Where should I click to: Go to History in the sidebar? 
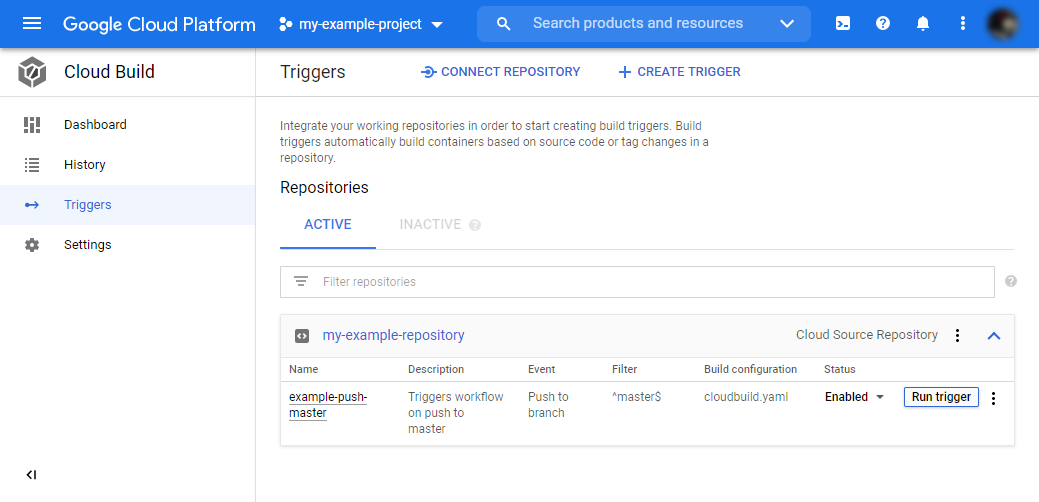pyautogui.click(x=85, y=164)
